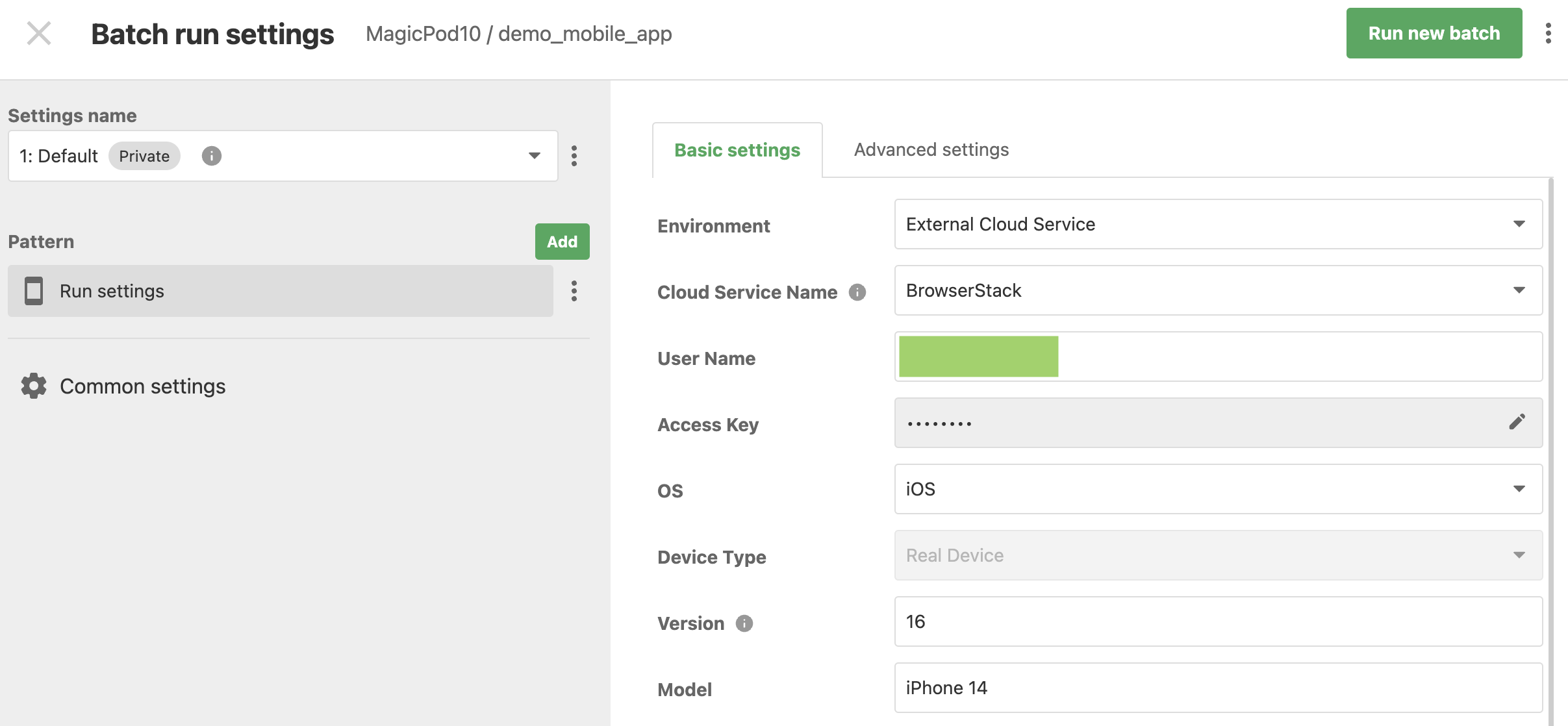Click the Access Key masked field

click(x=1218, y=423)
